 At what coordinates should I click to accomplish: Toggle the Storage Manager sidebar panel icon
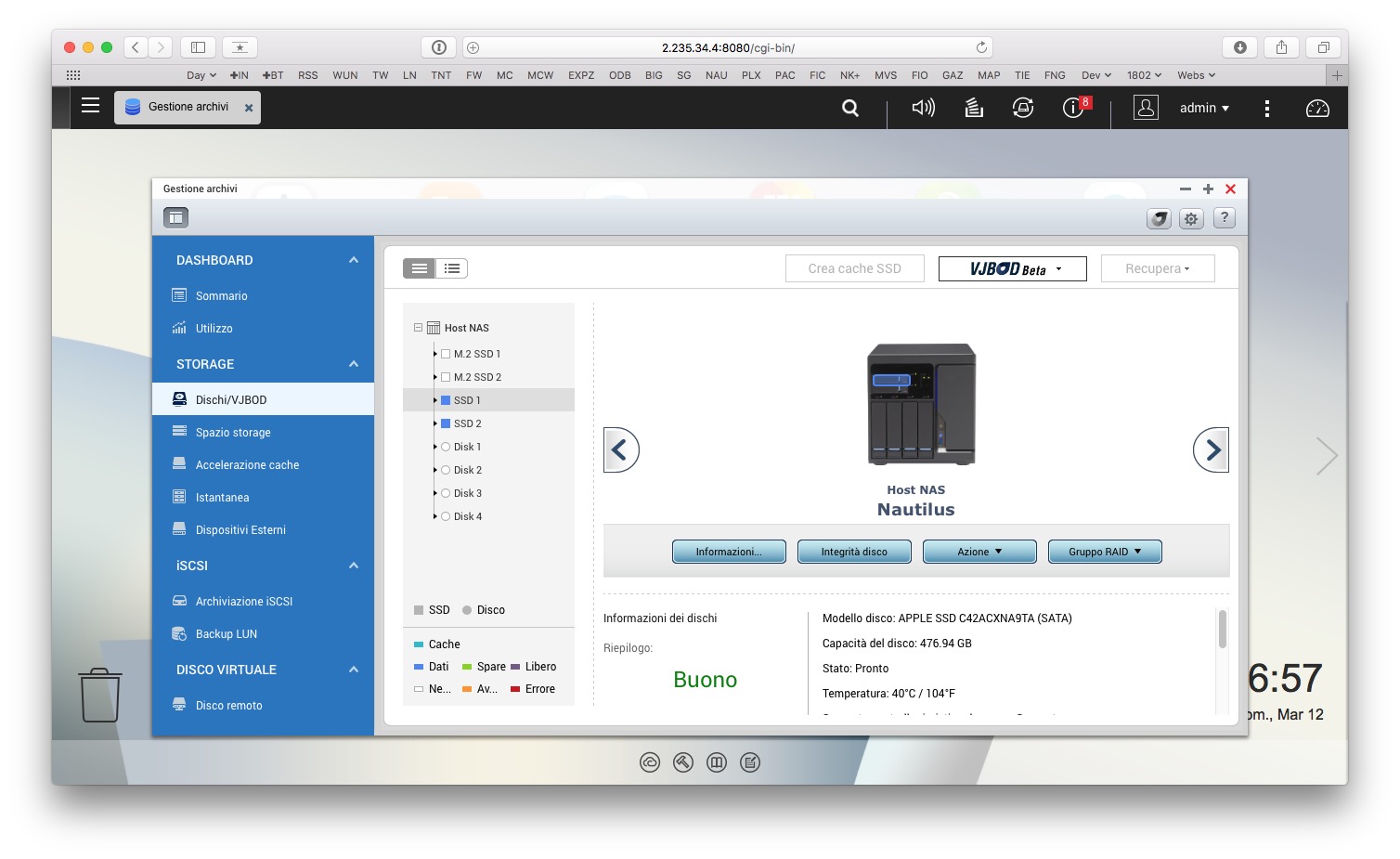click(175, 217)
